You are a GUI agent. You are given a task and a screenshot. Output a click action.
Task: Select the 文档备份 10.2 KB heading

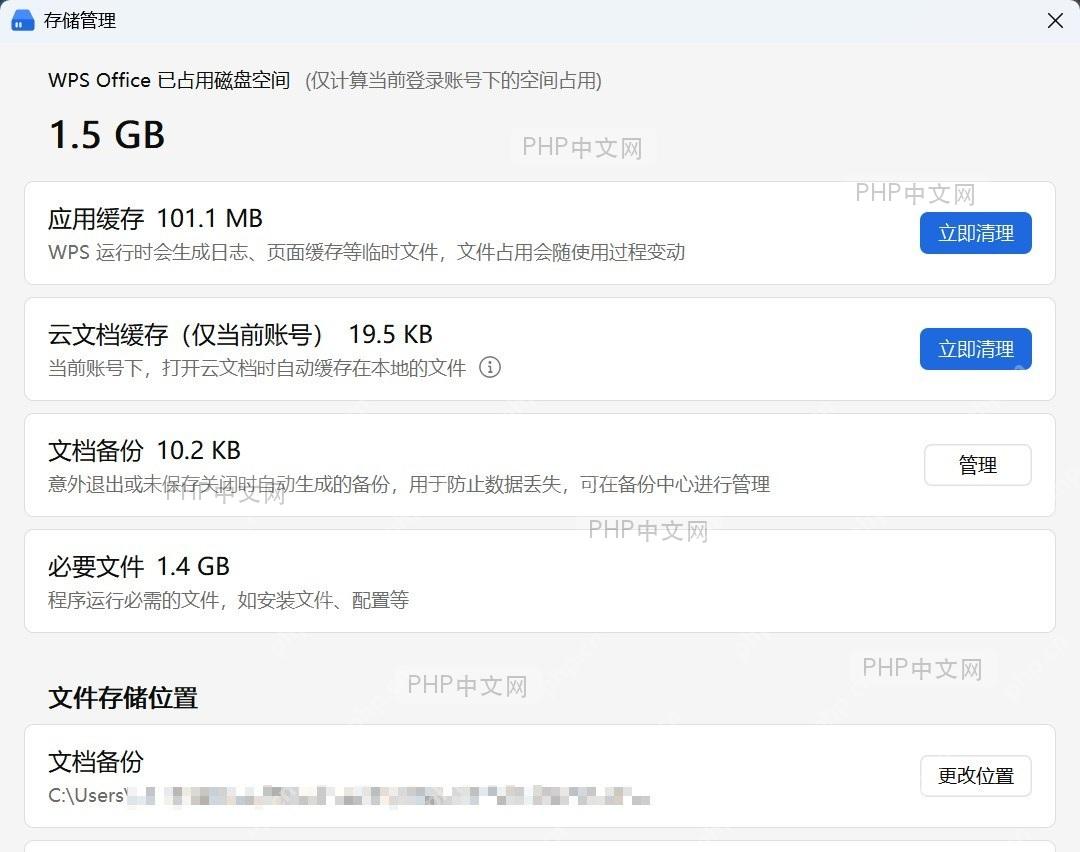pyautogui.click(x=145, y=451)
